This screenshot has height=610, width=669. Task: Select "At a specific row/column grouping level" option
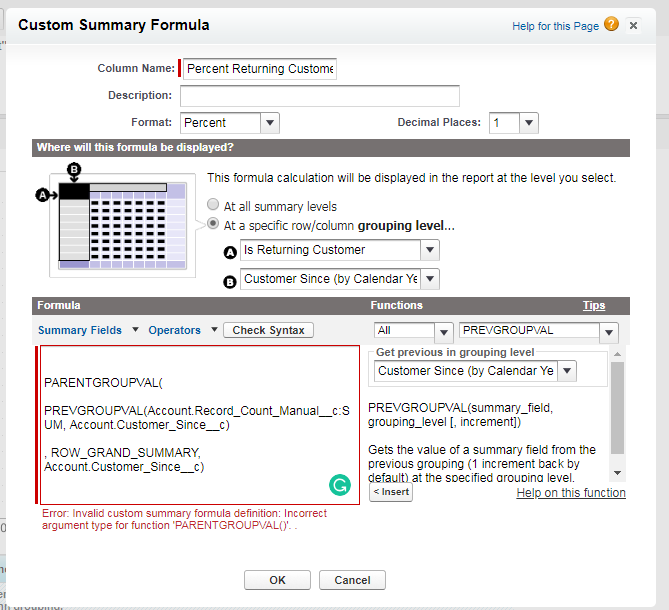coord(213,226)
